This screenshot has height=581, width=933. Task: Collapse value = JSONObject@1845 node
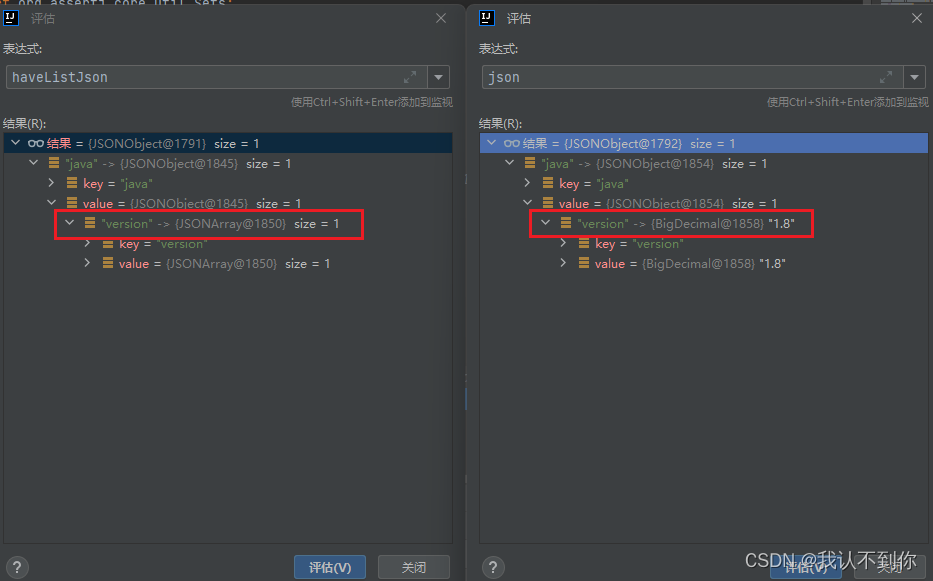[x=52, y=202]
